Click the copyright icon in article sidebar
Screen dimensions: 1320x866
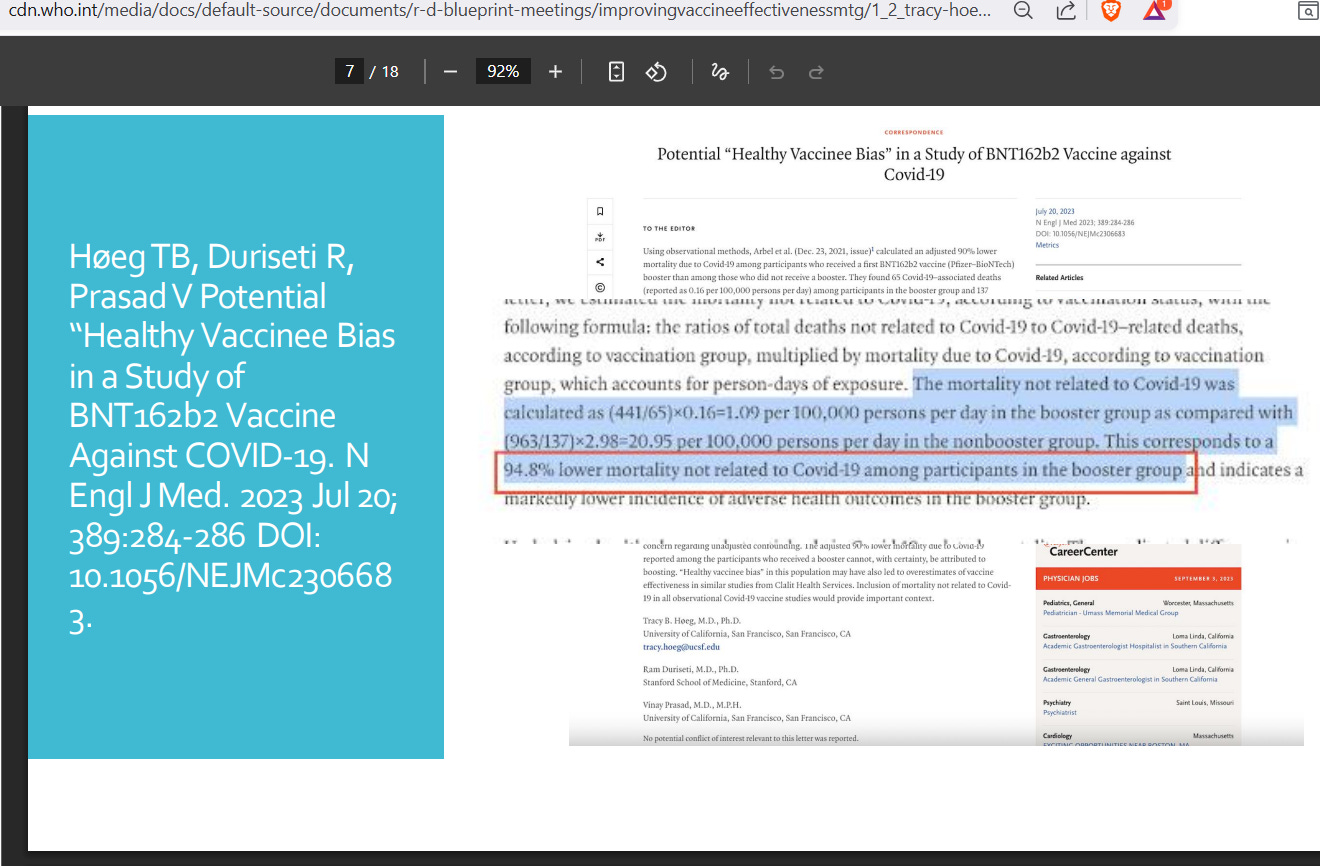tap(600, 287)
